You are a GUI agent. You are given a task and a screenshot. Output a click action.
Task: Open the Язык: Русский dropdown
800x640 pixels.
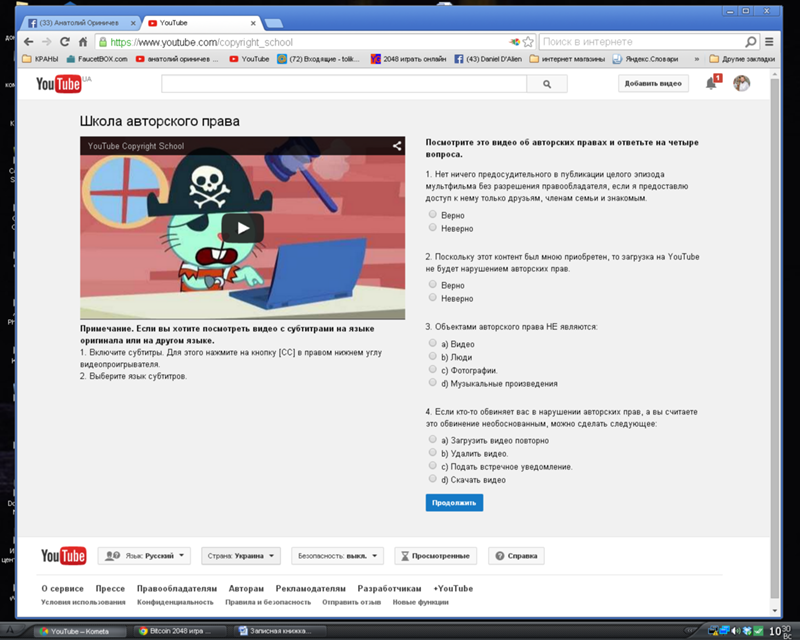click(x=144, y=556)
